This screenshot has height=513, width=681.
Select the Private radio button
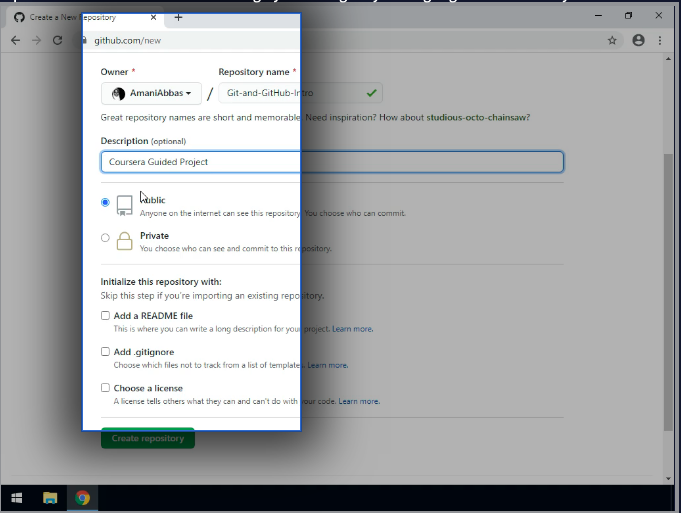coord(105,238)
